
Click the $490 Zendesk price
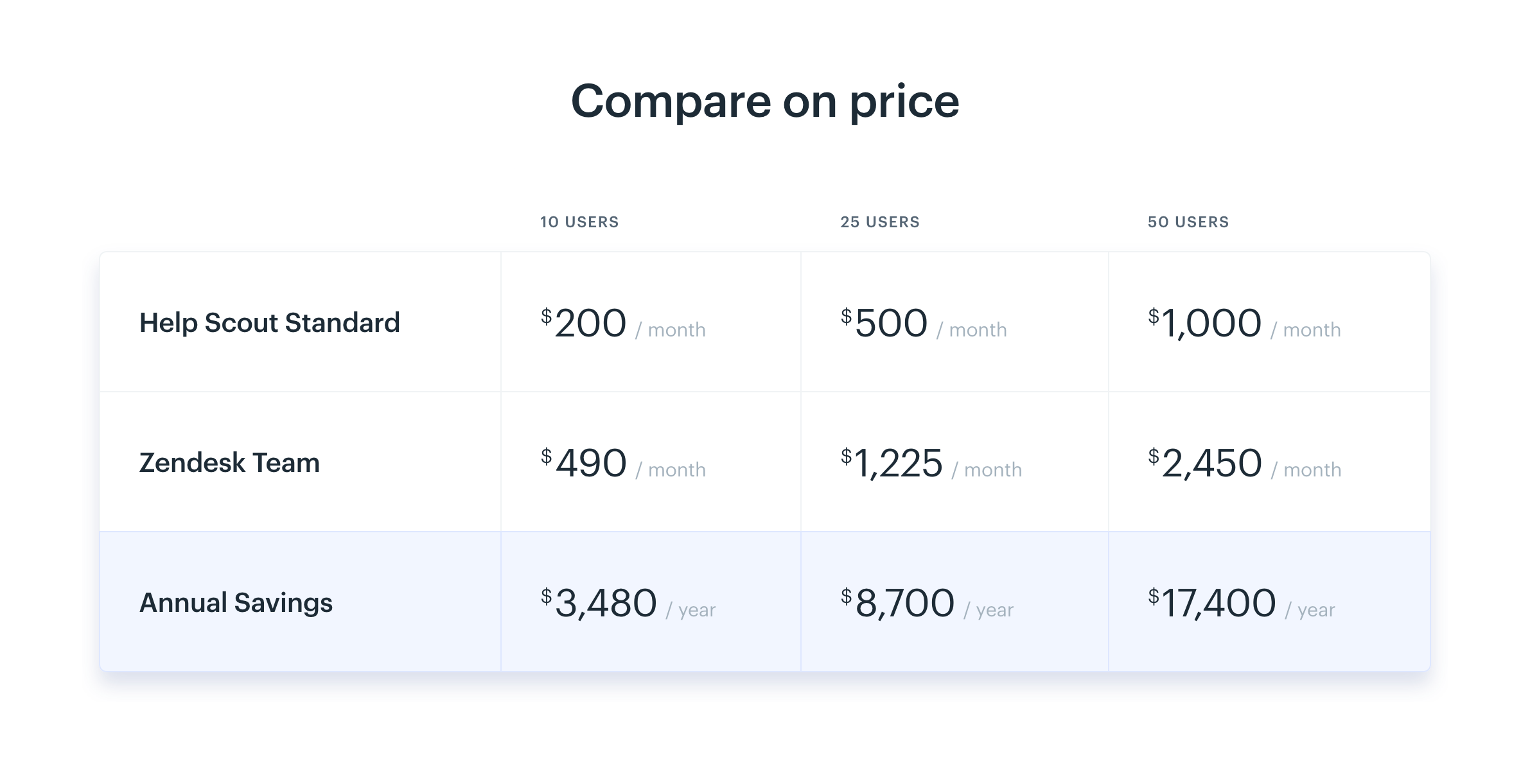585,462
